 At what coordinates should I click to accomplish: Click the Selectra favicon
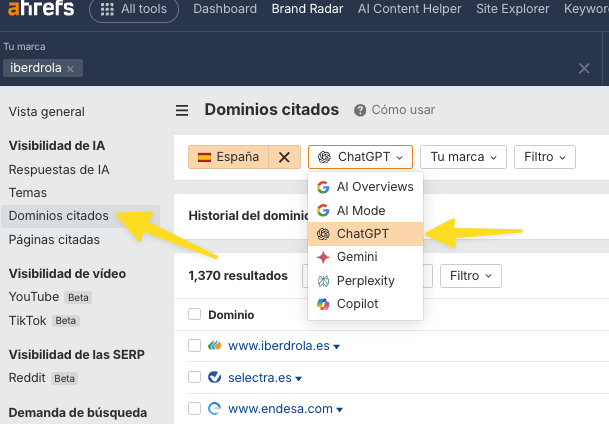214,377
